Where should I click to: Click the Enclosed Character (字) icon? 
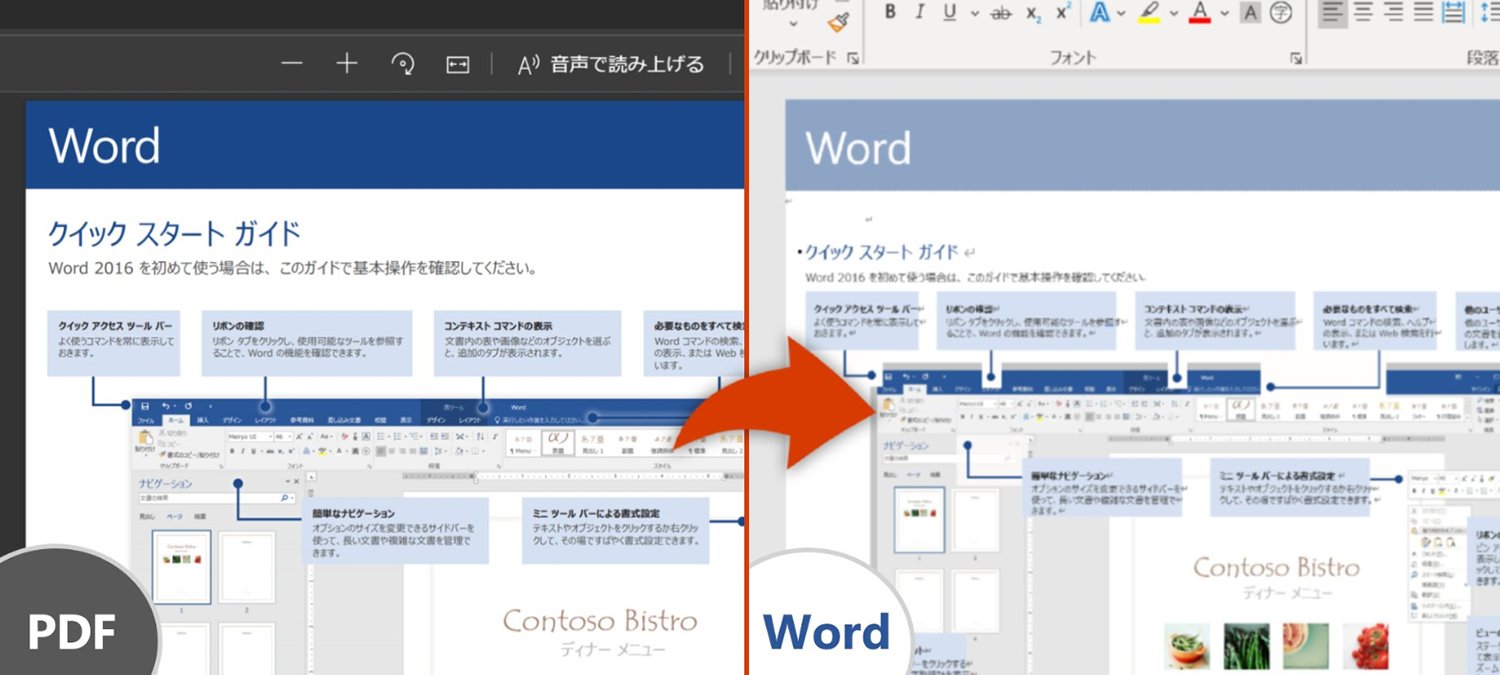1281,13
